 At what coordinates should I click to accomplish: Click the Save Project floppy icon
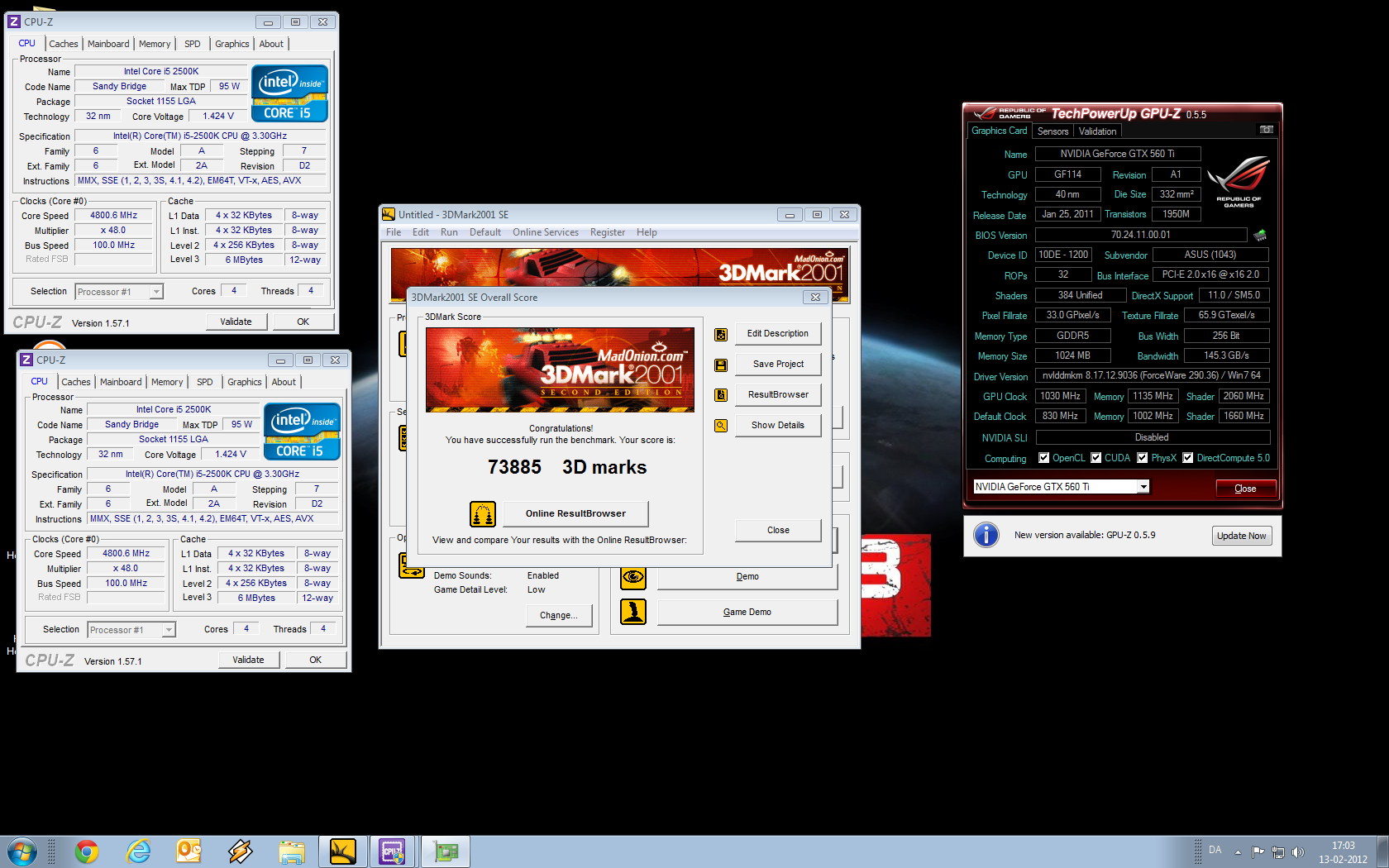coord(721,365)
